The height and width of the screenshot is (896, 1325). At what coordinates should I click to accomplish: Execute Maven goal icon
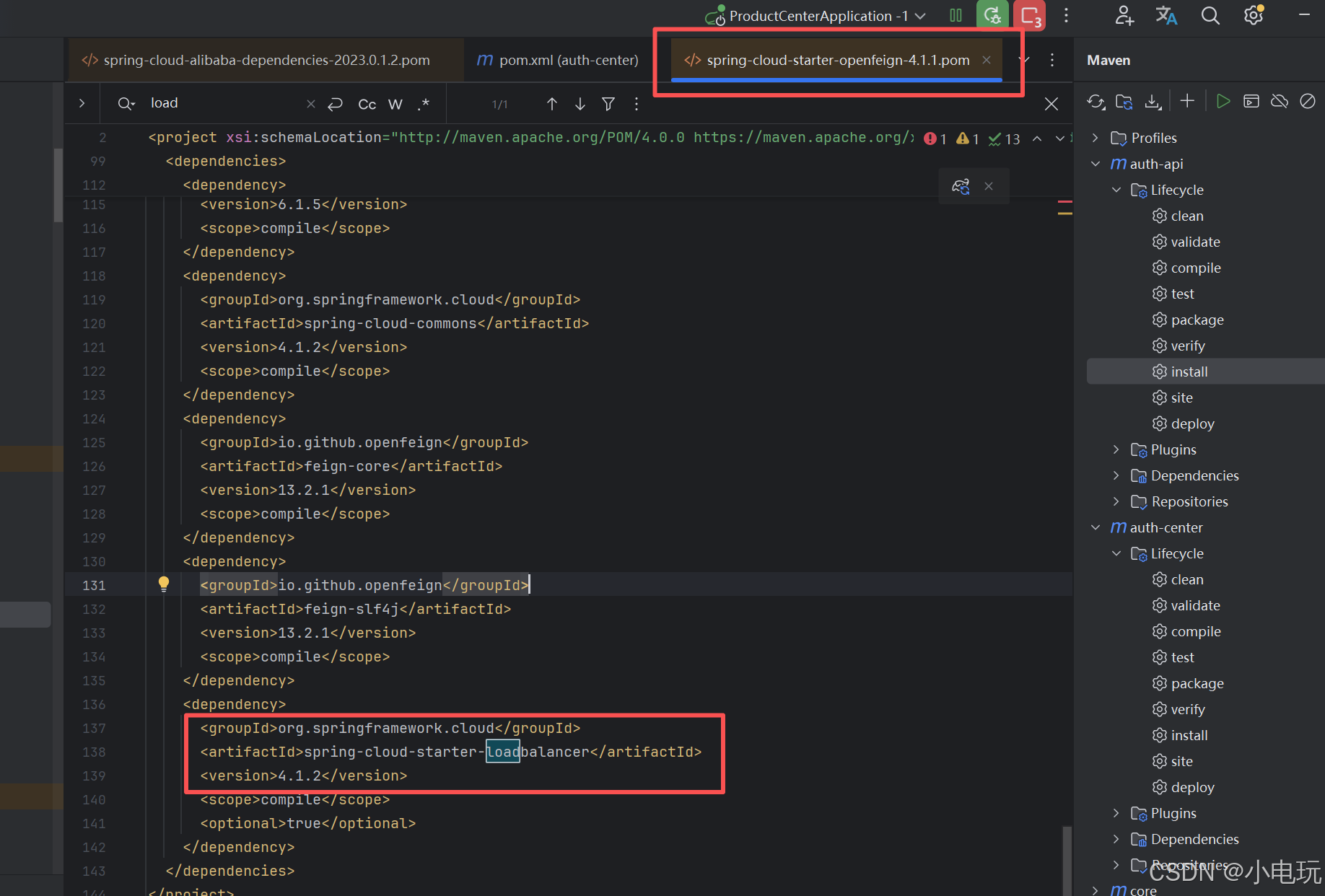1251,101
